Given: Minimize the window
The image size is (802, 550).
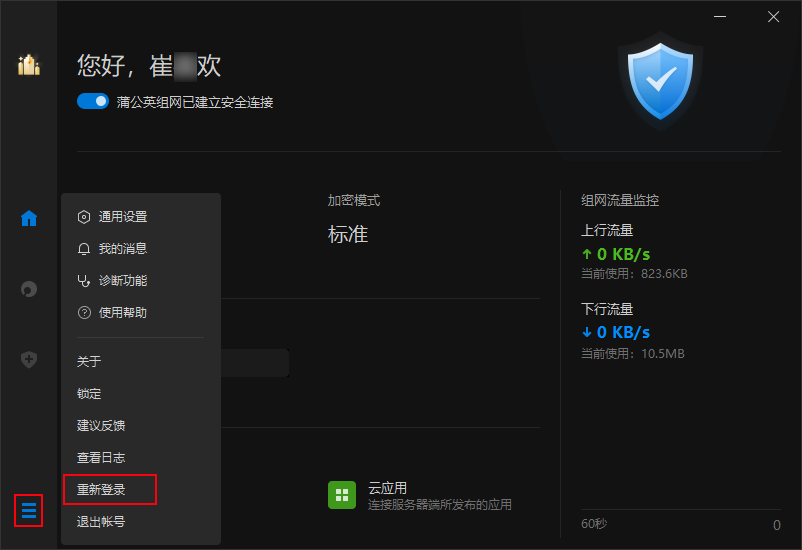Looking at the screenshot, I should 720,17.
